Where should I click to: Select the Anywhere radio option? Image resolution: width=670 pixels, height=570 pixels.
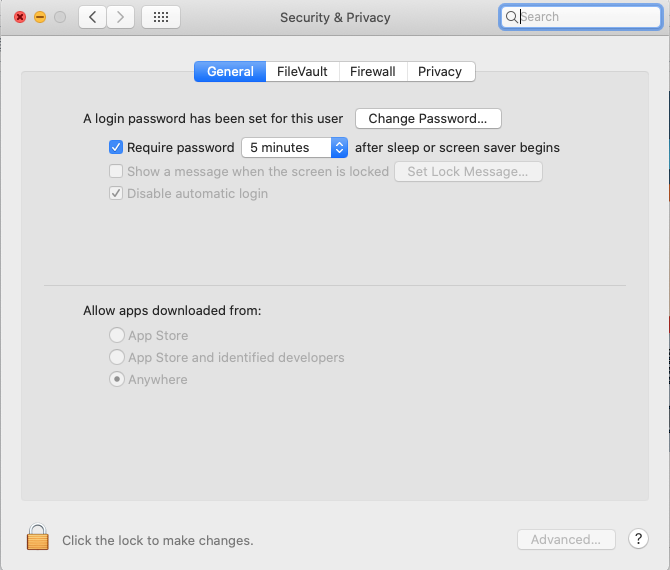[x=117, y=380]
